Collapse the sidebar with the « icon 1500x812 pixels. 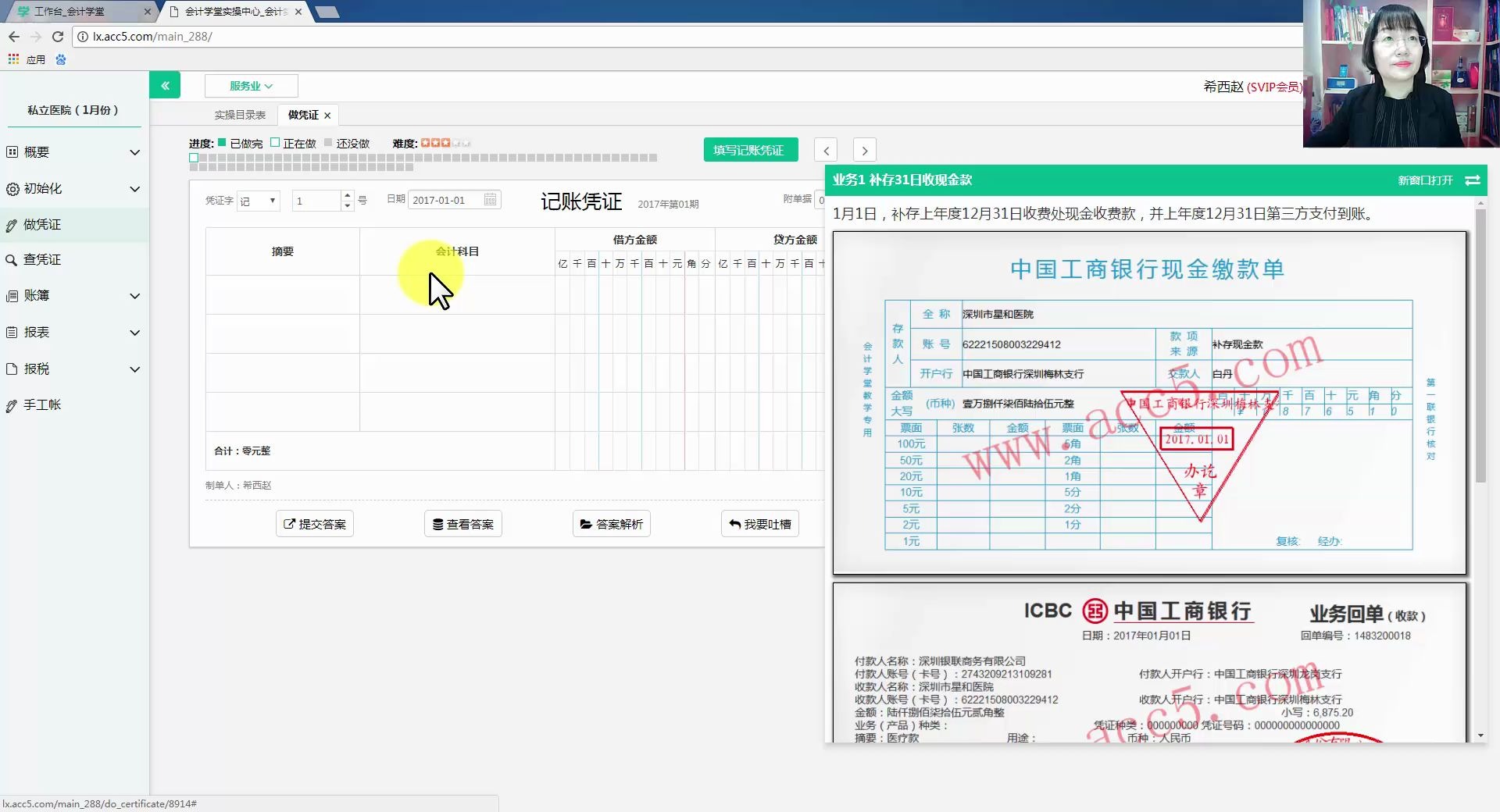(x=165, y=84)
